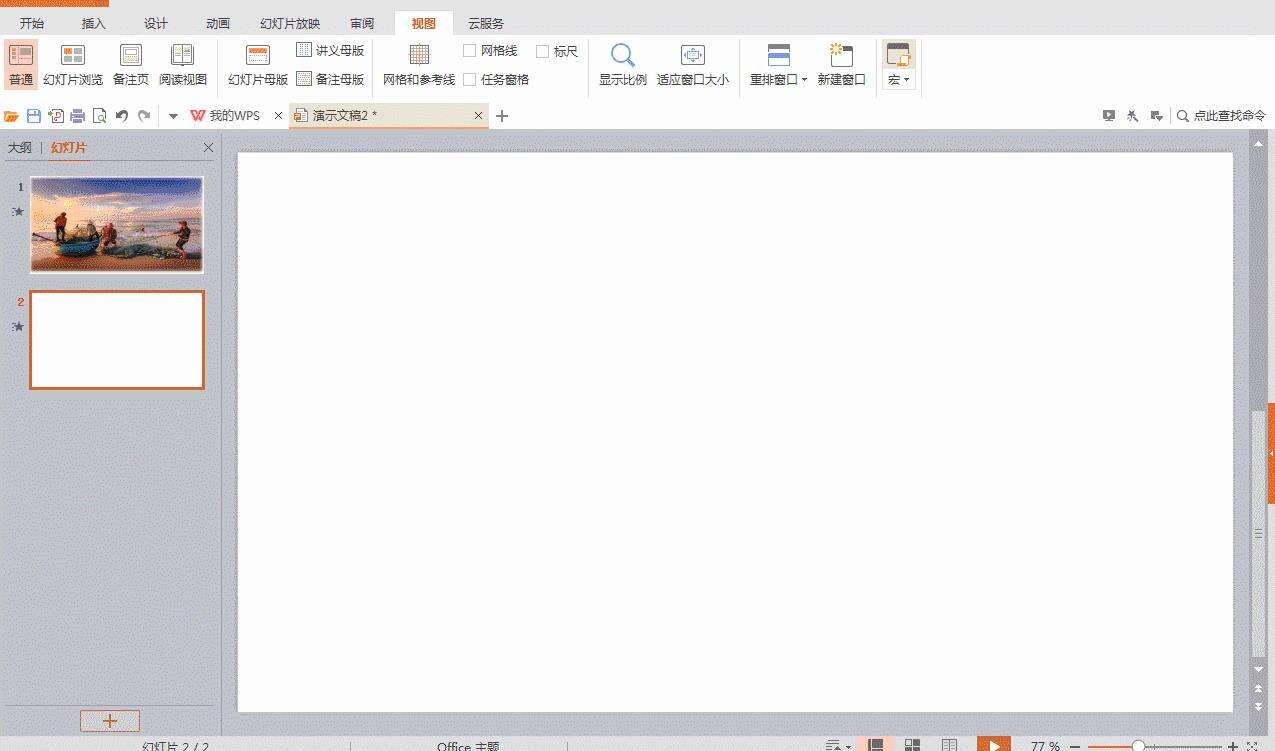The image size is (1275, 751).
Task: Click the New Window (新建窗口) icon
Action: coord(842,63)
